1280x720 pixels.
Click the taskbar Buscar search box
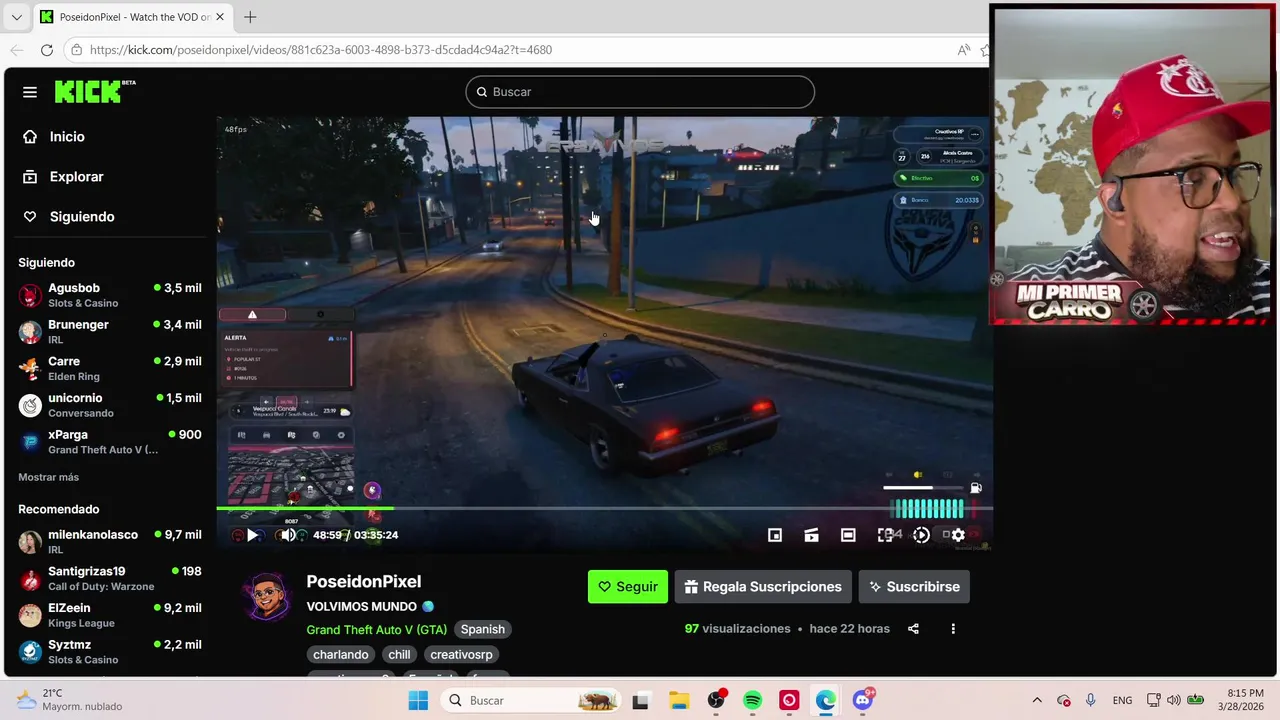(x=531, y=701)
